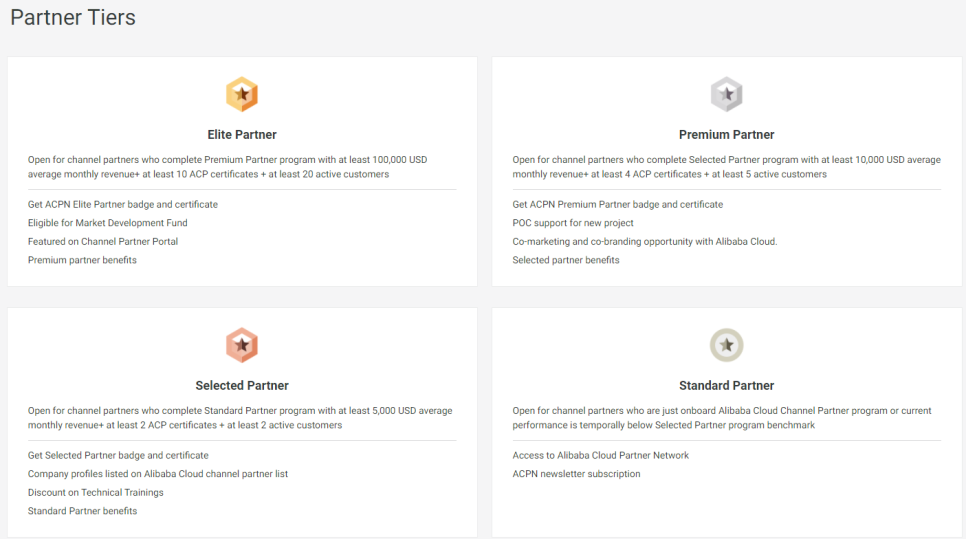Click the co-marketing and co-branding opportunity line
966x539 pixels.
[645, 242]
